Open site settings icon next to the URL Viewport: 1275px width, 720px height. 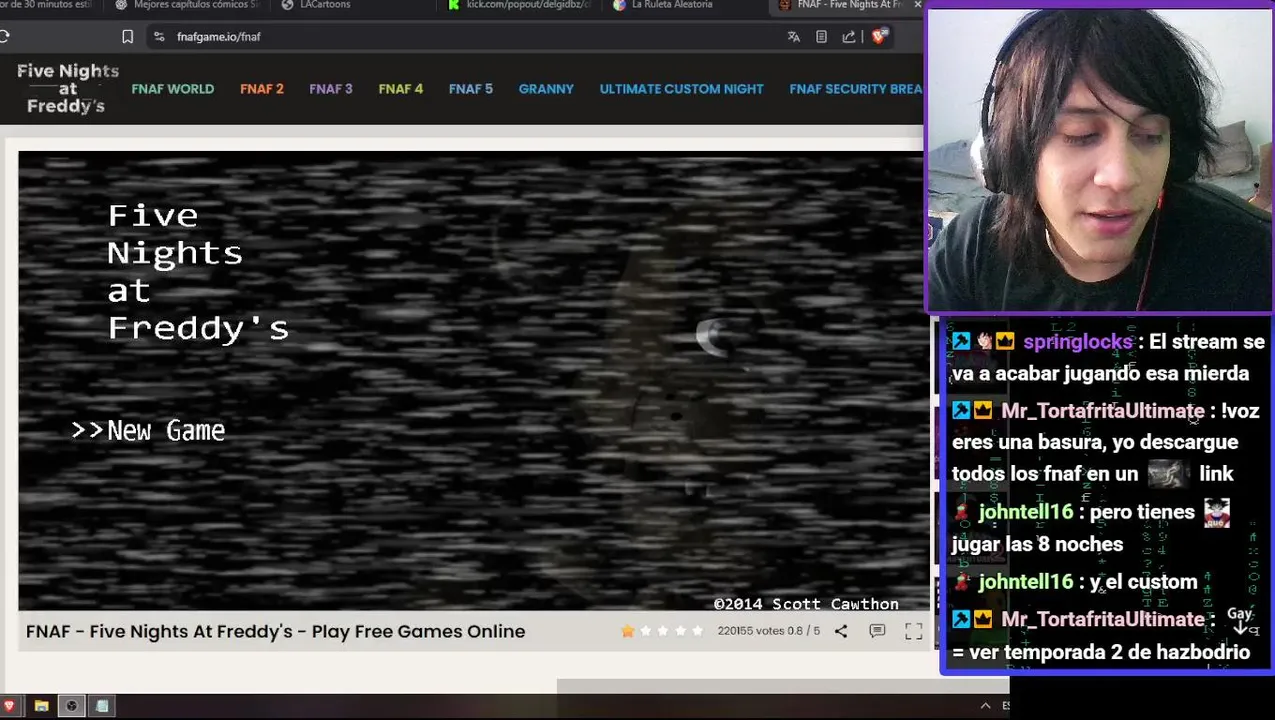[159, 37]
